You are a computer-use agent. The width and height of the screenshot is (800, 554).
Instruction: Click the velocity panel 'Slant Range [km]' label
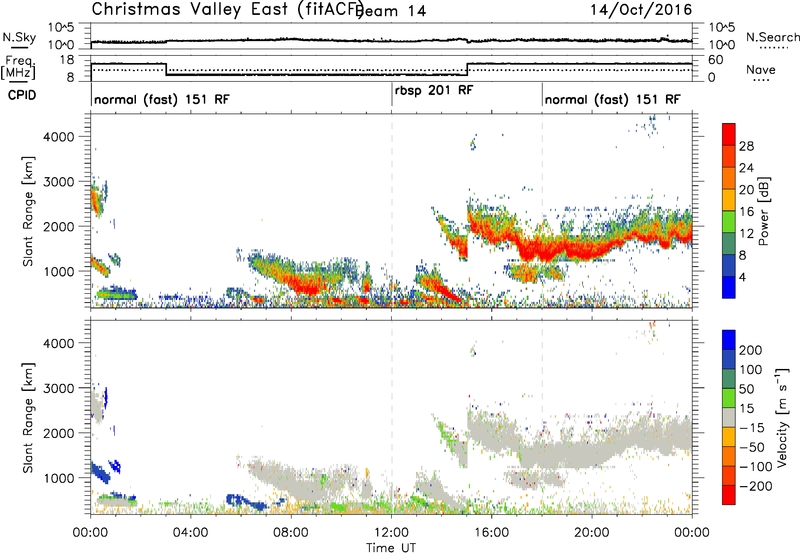pos(28,417)
